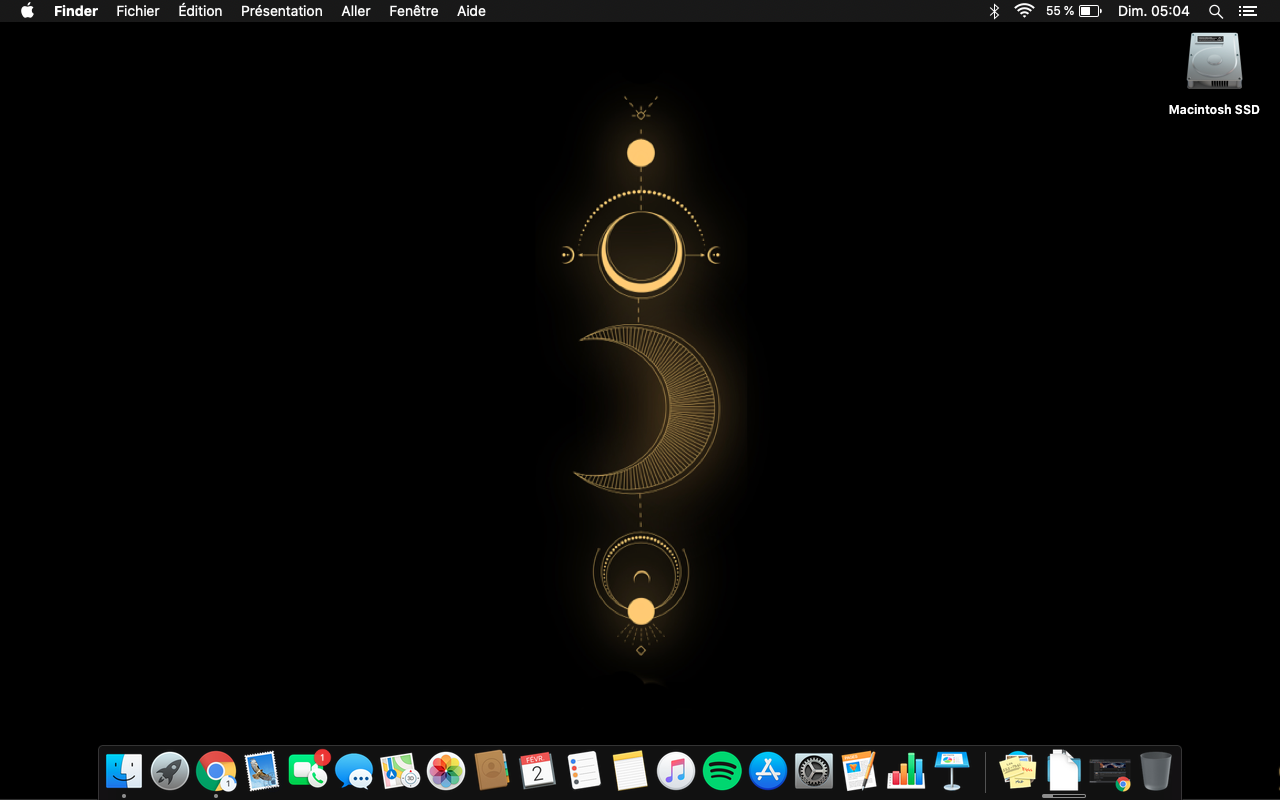
Task: Open the Édition menu
Action: pyautogui.click(x=200, y=11)
